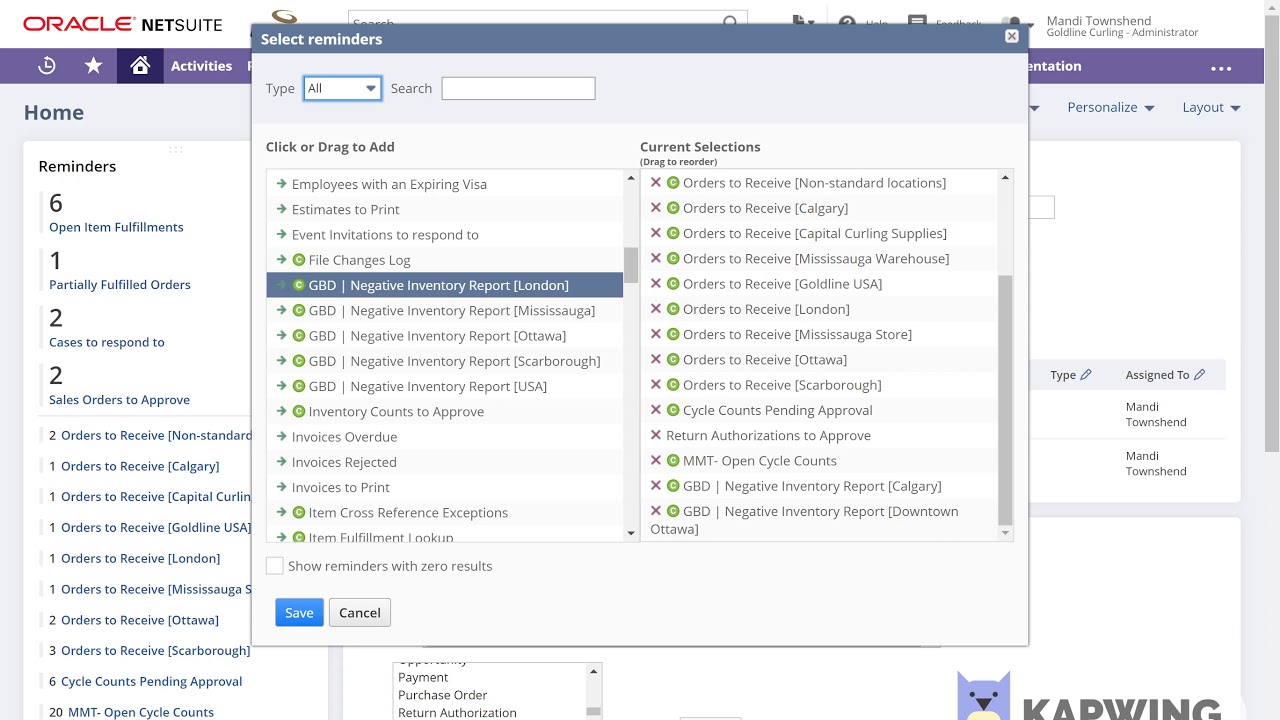This screenshot has width=1280, height=720.
Task: Click the add arrow beside Invoices Overdue
Action: click(281, 437)
